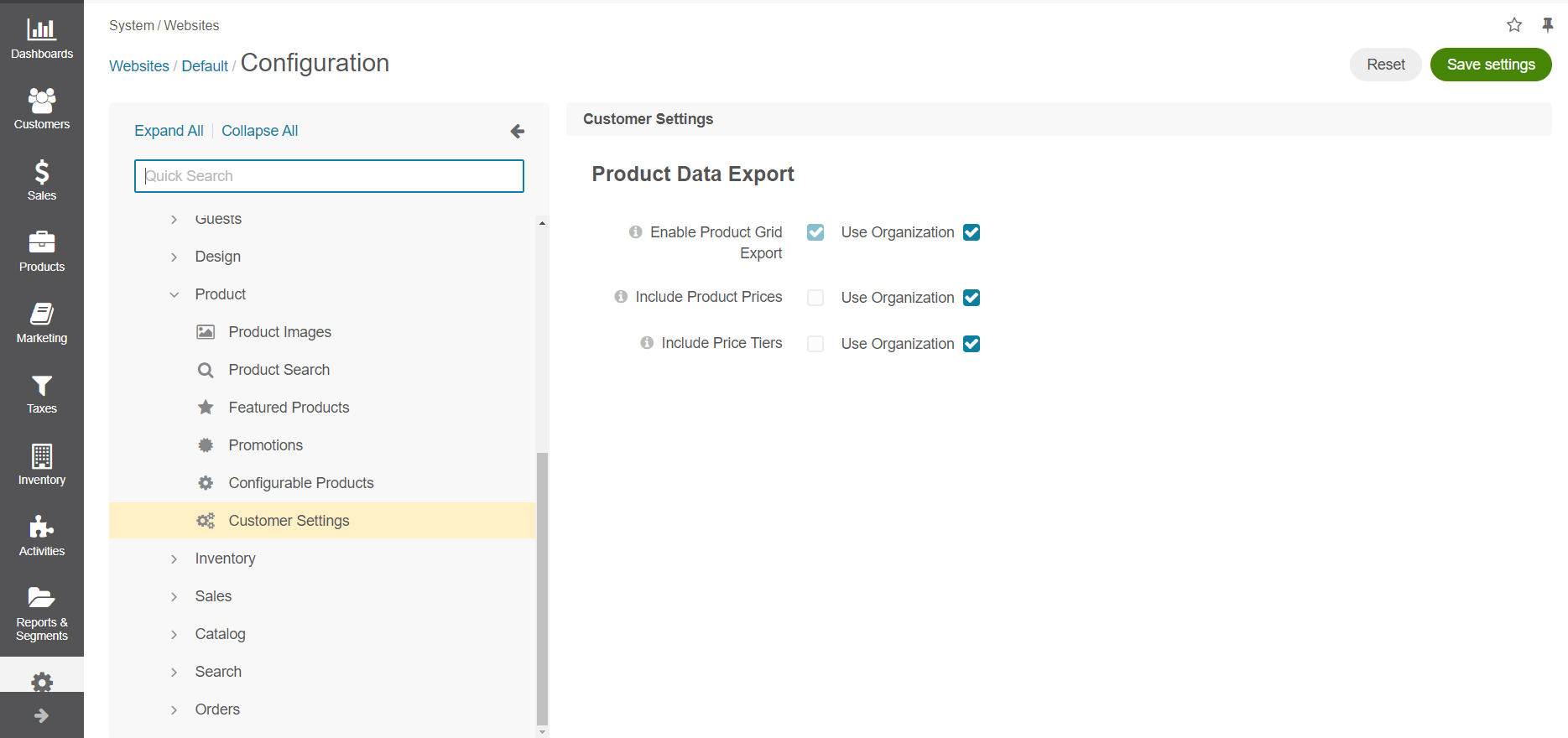The height and width of the screenshot is (738, 1568).
Task: Toggle Include Price Tiers checkbox
Action: tap(815, 344)
